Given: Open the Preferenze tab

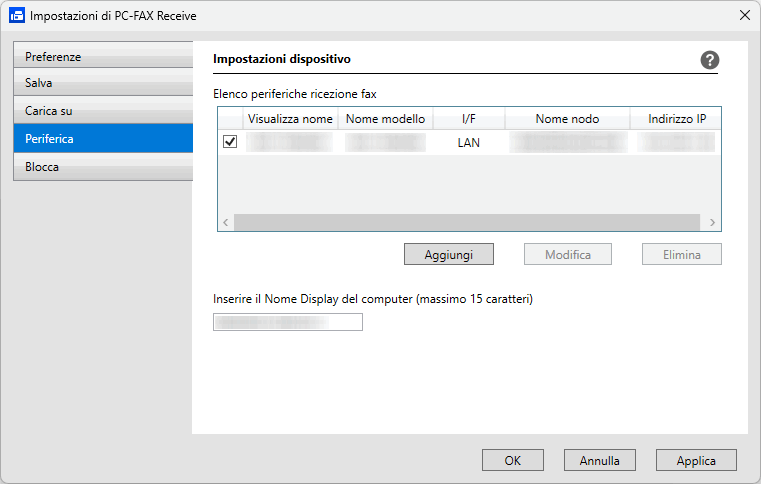Looking at the screenshot, I should [x=103, y=56].
